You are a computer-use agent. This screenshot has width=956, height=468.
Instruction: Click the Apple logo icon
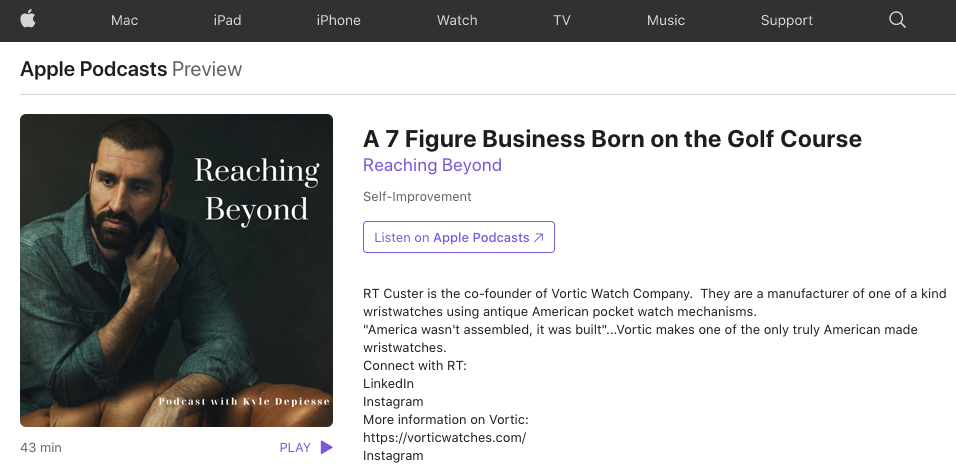pyautogui.click(x=28, y=20)
